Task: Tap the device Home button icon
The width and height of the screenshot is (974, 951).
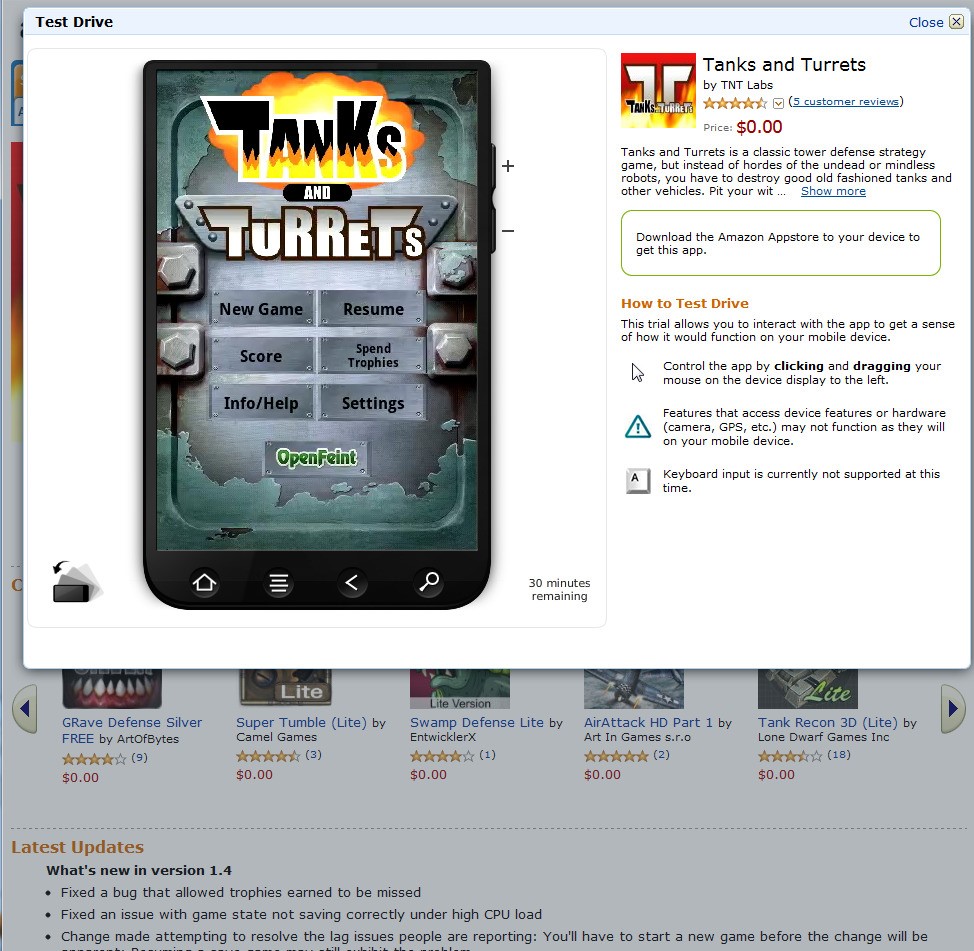Action: [204, 583]
